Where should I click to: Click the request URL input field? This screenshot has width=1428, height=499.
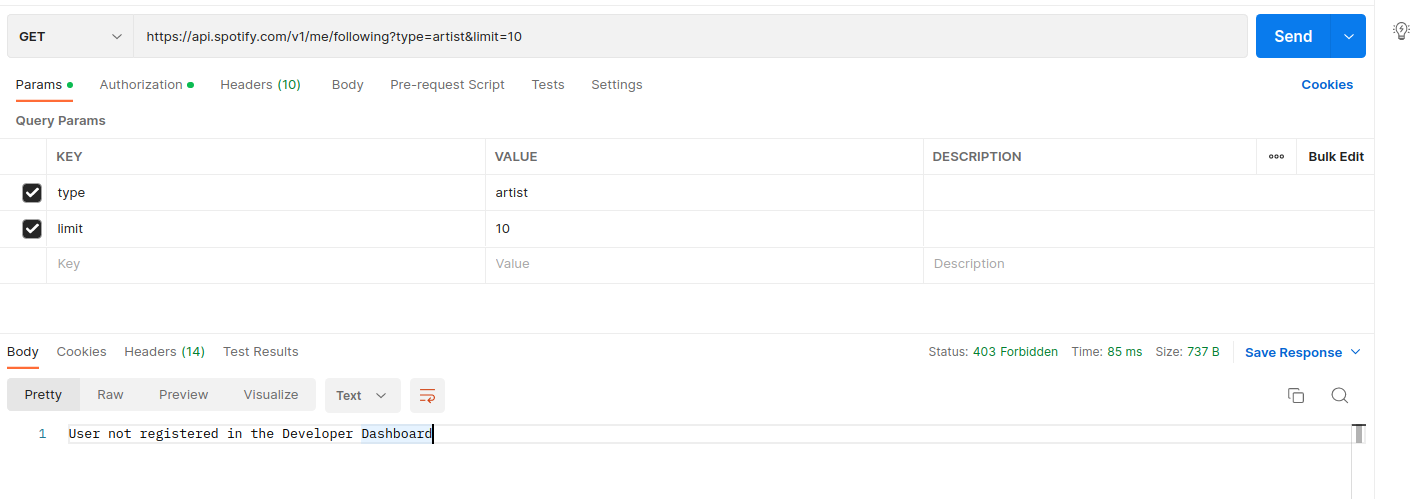[690, 36]
